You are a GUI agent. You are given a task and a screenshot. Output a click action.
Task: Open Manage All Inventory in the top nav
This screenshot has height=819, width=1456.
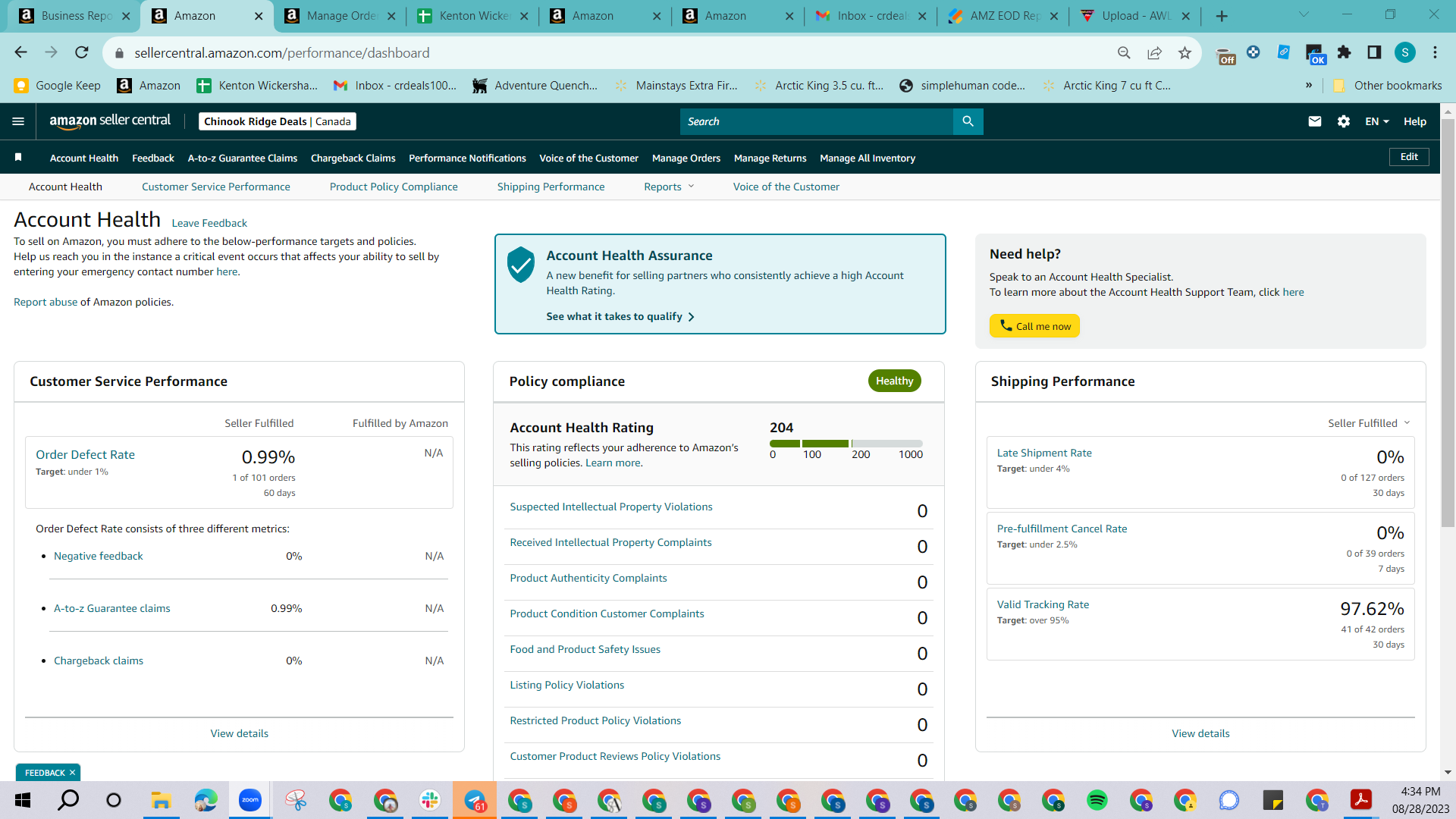click(x=868, y=158)
